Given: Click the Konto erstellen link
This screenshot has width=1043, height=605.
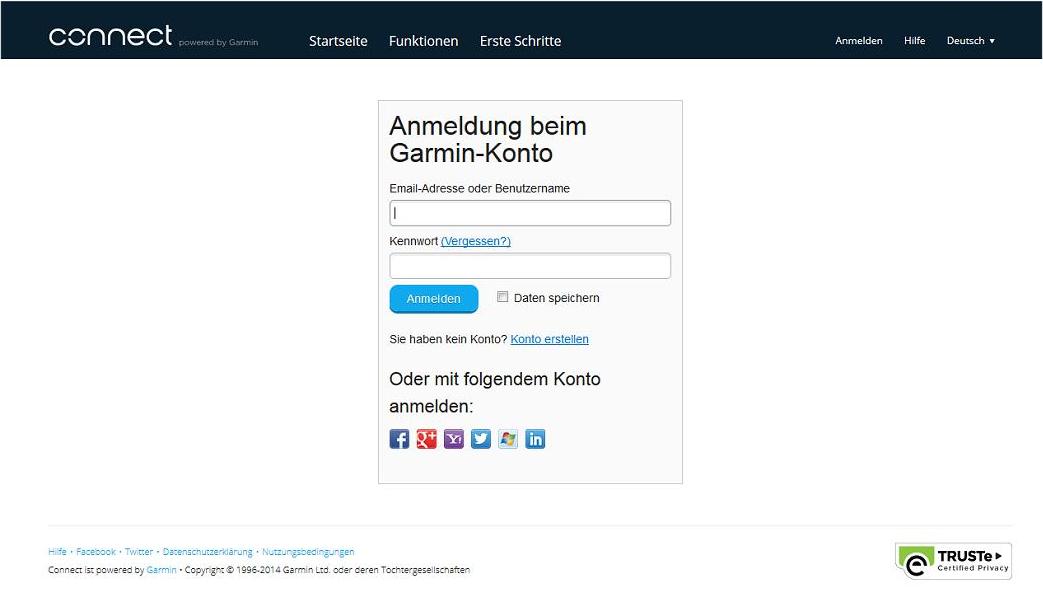Looking at the screenshot, I should pos(549,339).
